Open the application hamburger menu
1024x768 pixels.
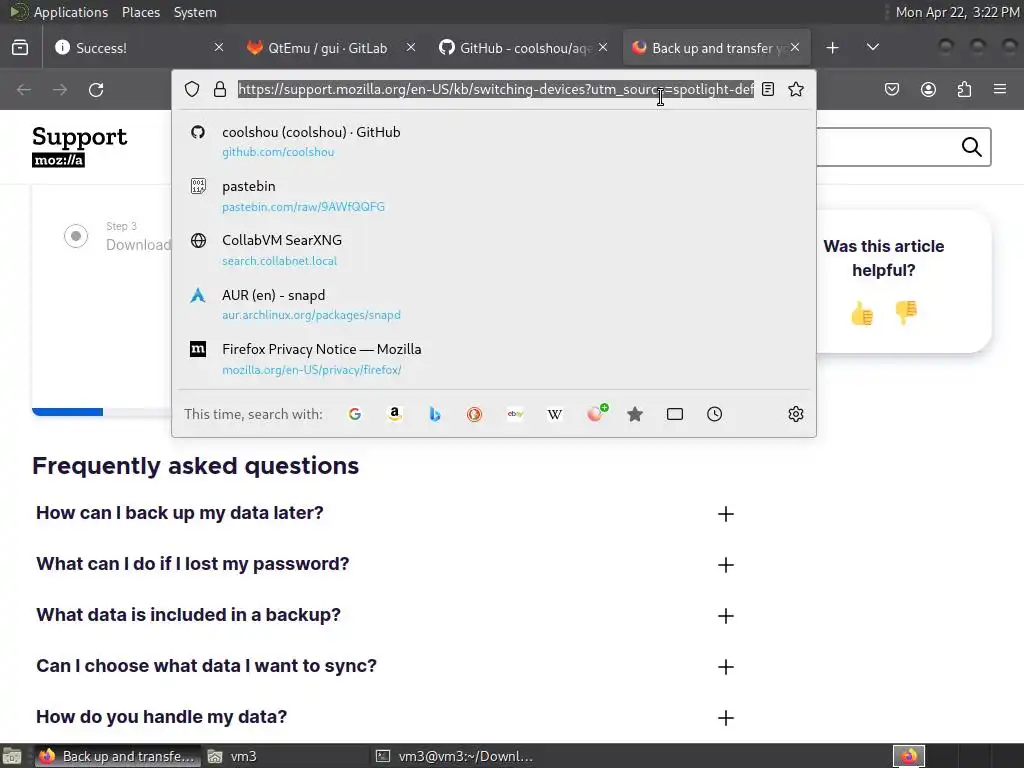click(1000, 89)
